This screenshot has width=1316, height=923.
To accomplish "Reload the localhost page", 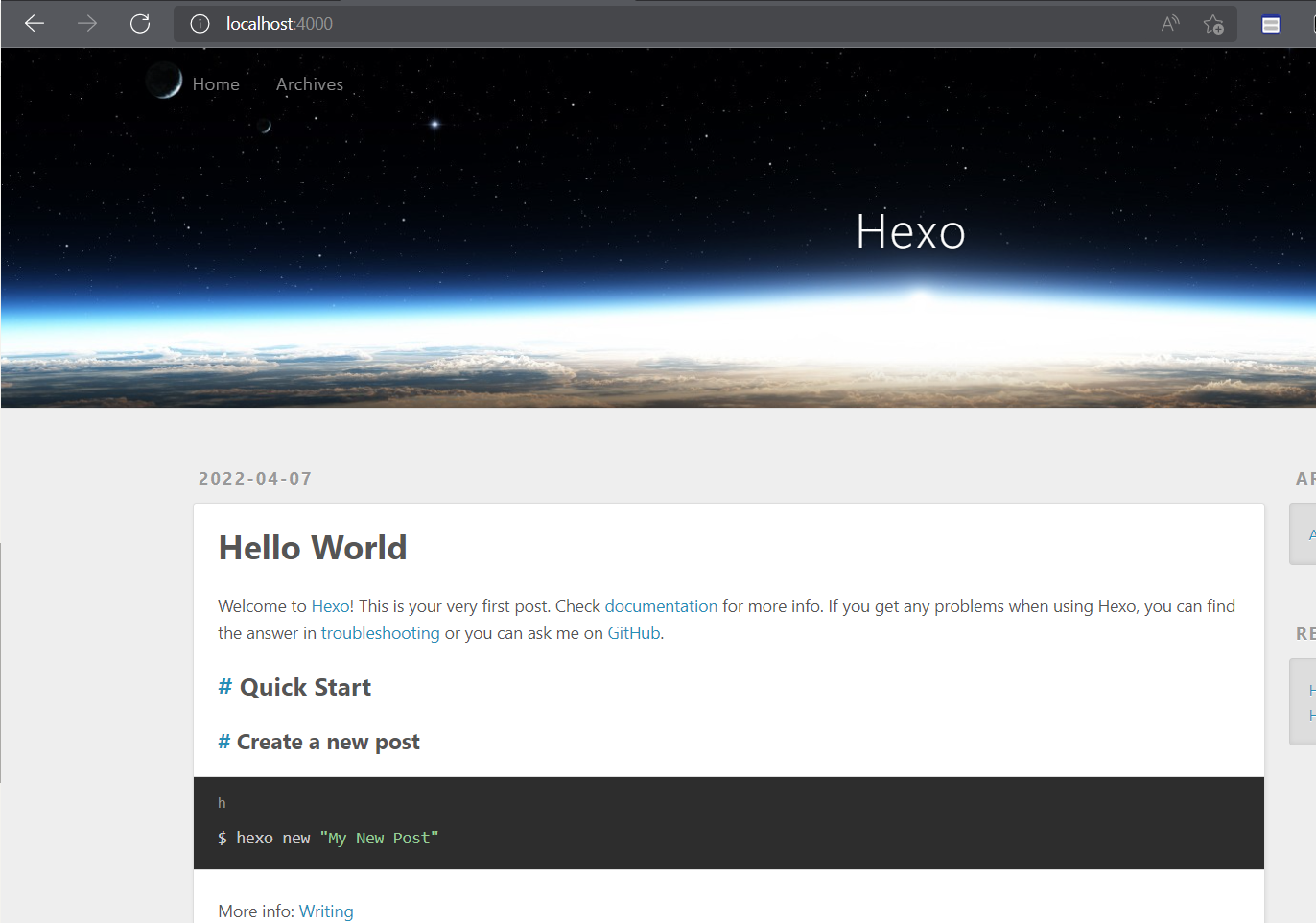I will pyautogui.click(x=140, y=23).
